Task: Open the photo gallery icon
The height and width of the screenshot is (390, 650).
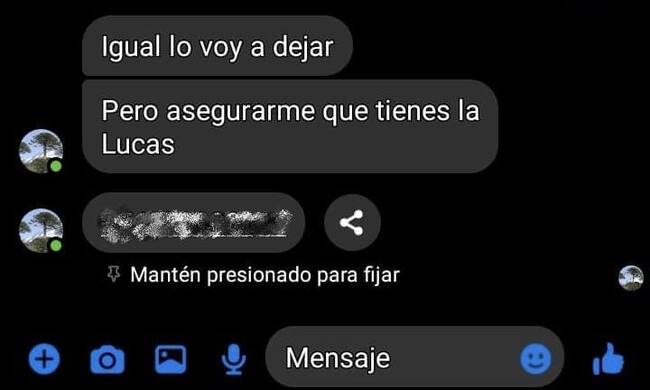Action: pyautogui.click(x=170, y=359)
